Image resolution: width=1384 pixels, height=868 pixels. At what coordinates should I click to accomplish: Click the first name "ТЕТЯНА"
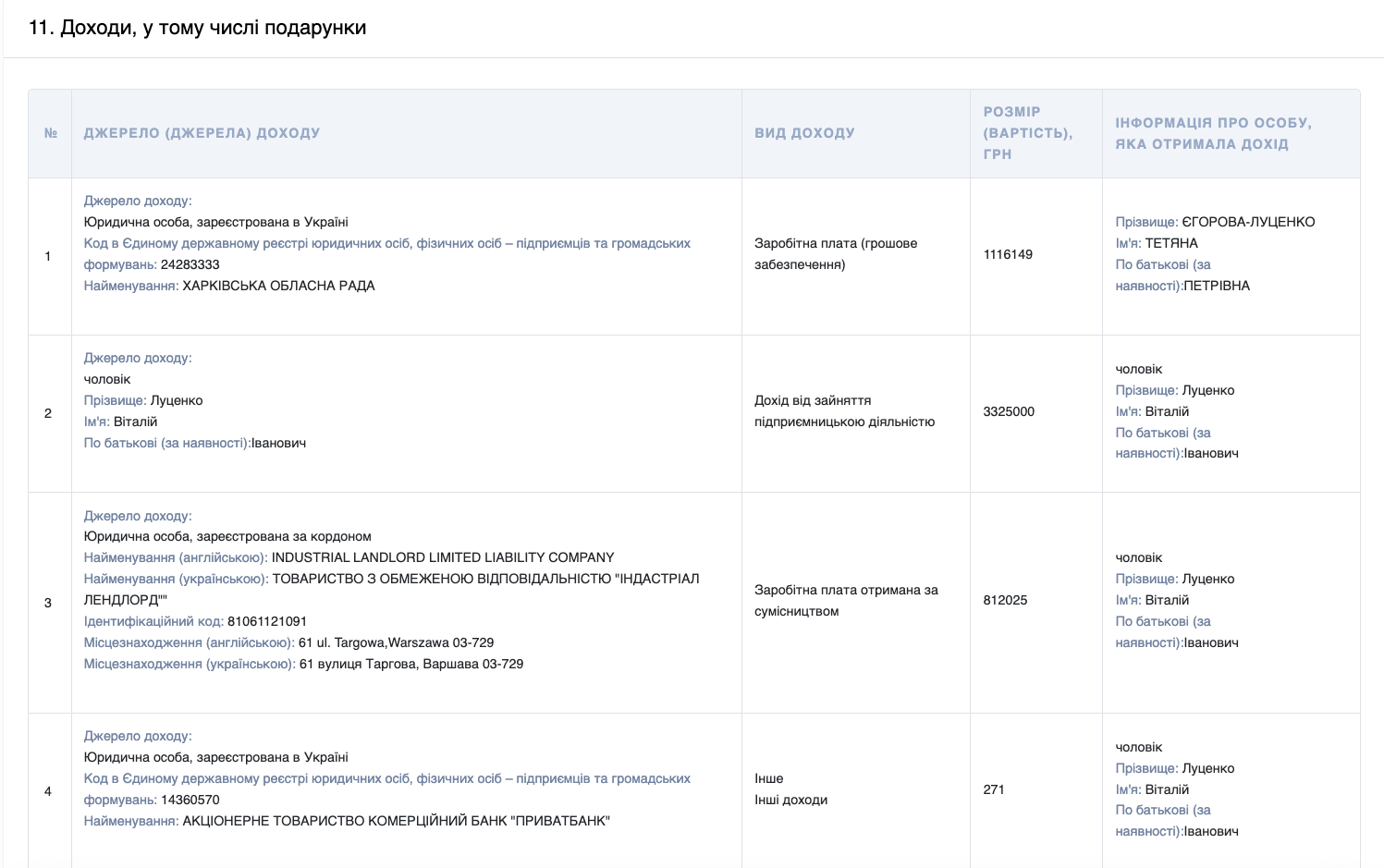click(1171, 243)
